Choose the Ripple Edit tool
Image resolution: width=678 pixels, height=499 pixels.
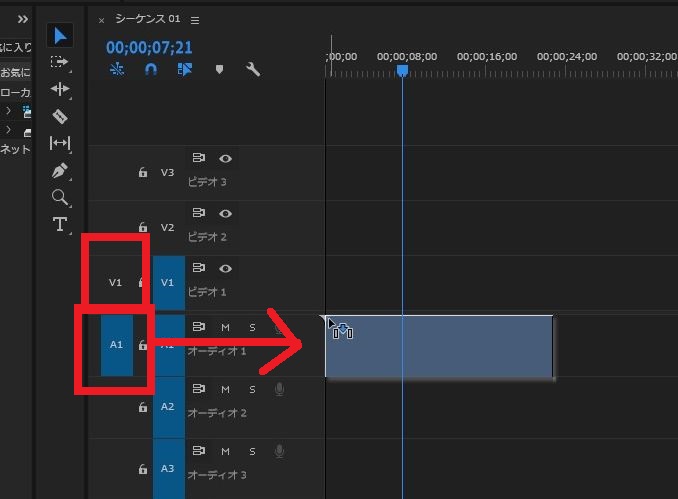point(60,89)
